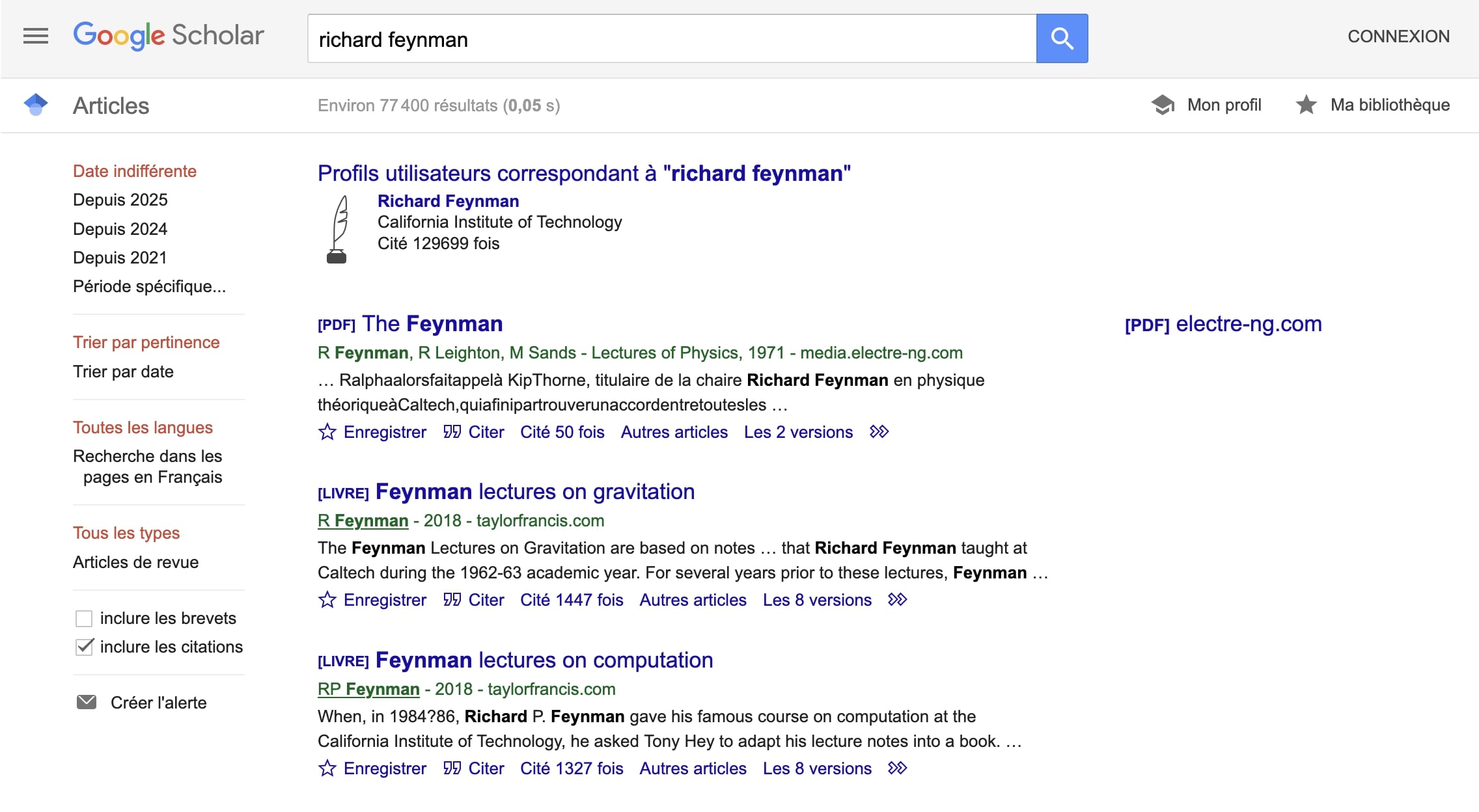This screenshot has height=812, width=1479.
Task: Uncheck the inclure les citations checkbox
Action: 84,647
